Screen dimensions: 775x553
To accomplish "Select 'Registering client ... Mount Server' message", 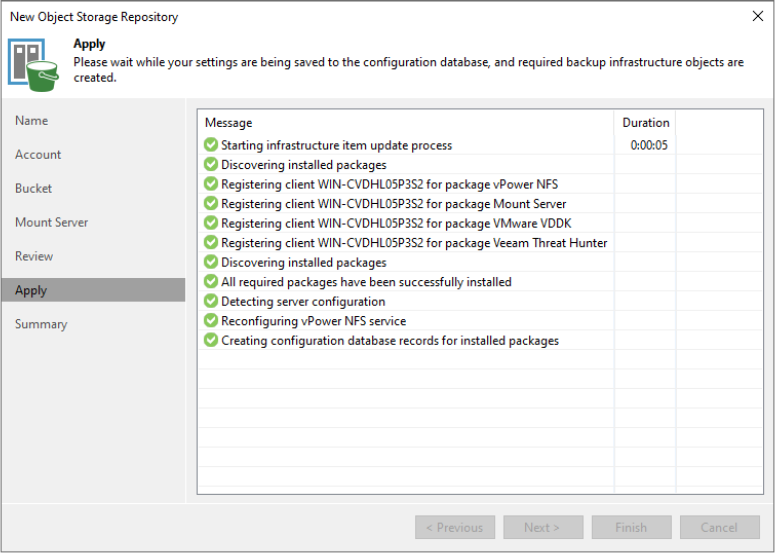I will coord(393,204).
